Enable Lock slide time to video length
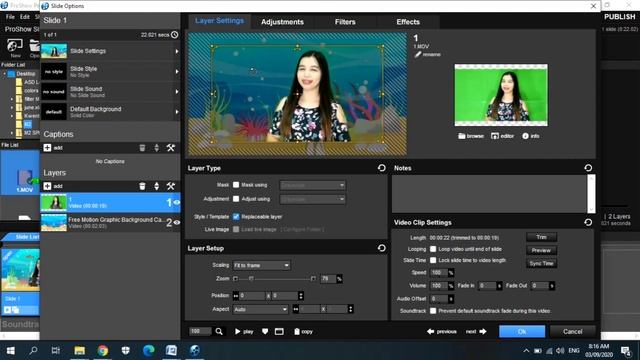 point(433,260)
